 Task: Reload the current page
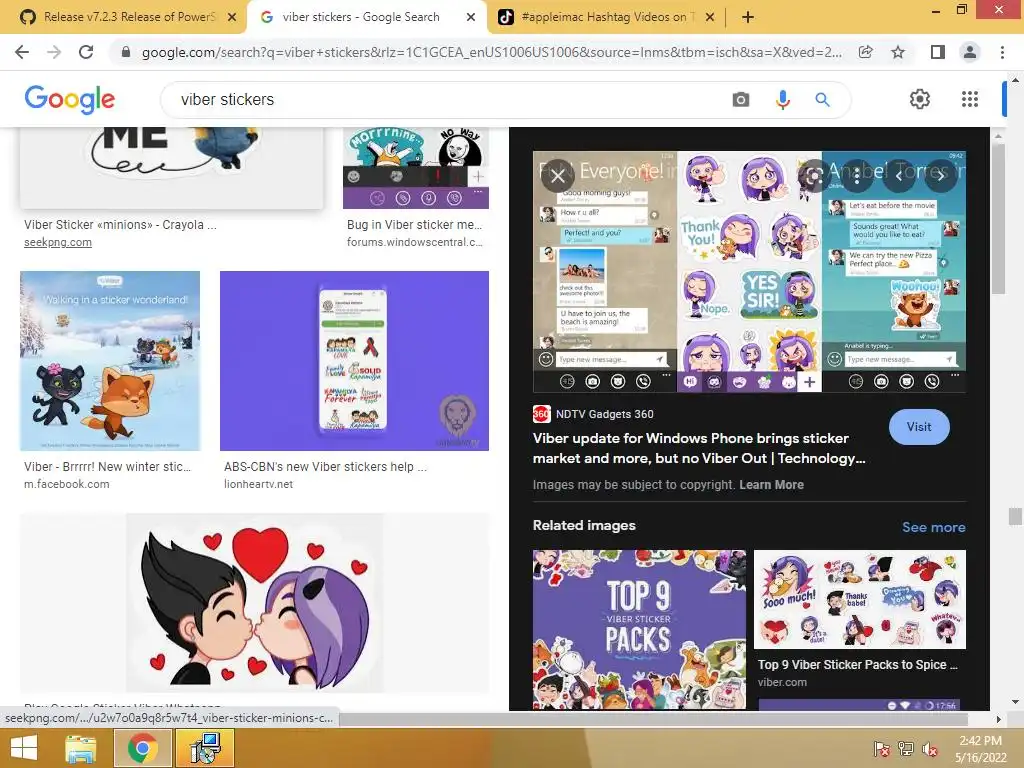tap(86, 52)
